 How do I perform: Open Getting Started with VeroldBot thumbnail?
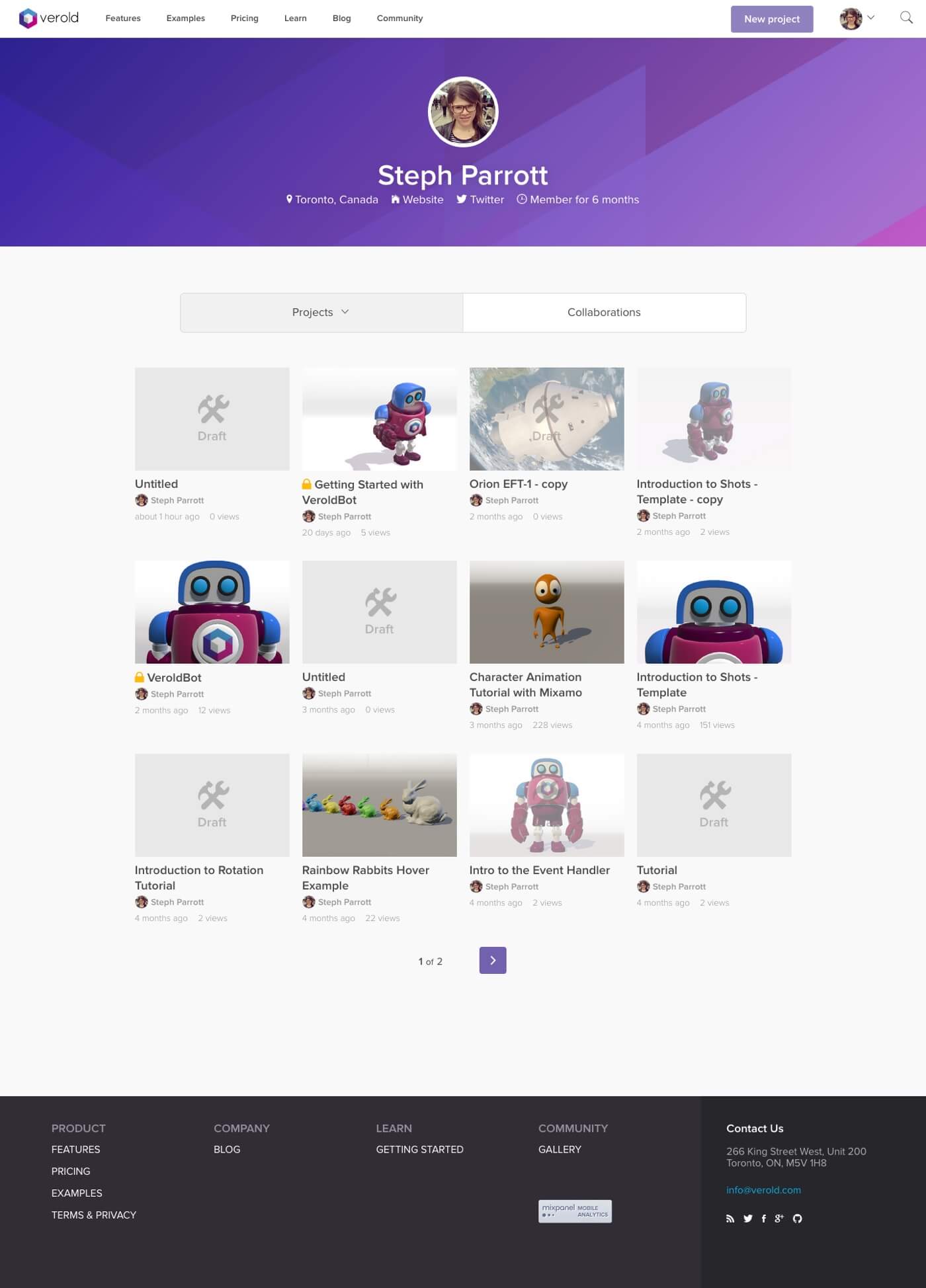click(x=380, y=419)
